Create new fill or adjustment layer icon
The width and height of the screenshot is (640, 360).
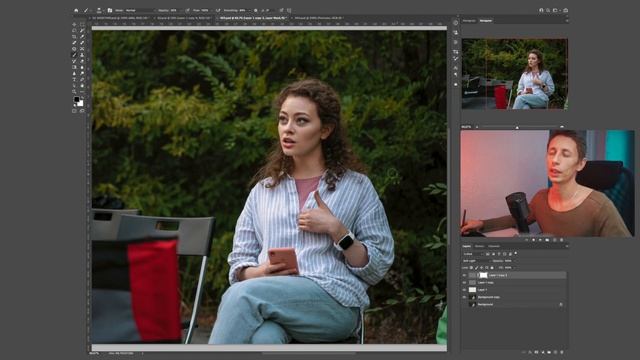pyautogui.click(x=543, y=352)
